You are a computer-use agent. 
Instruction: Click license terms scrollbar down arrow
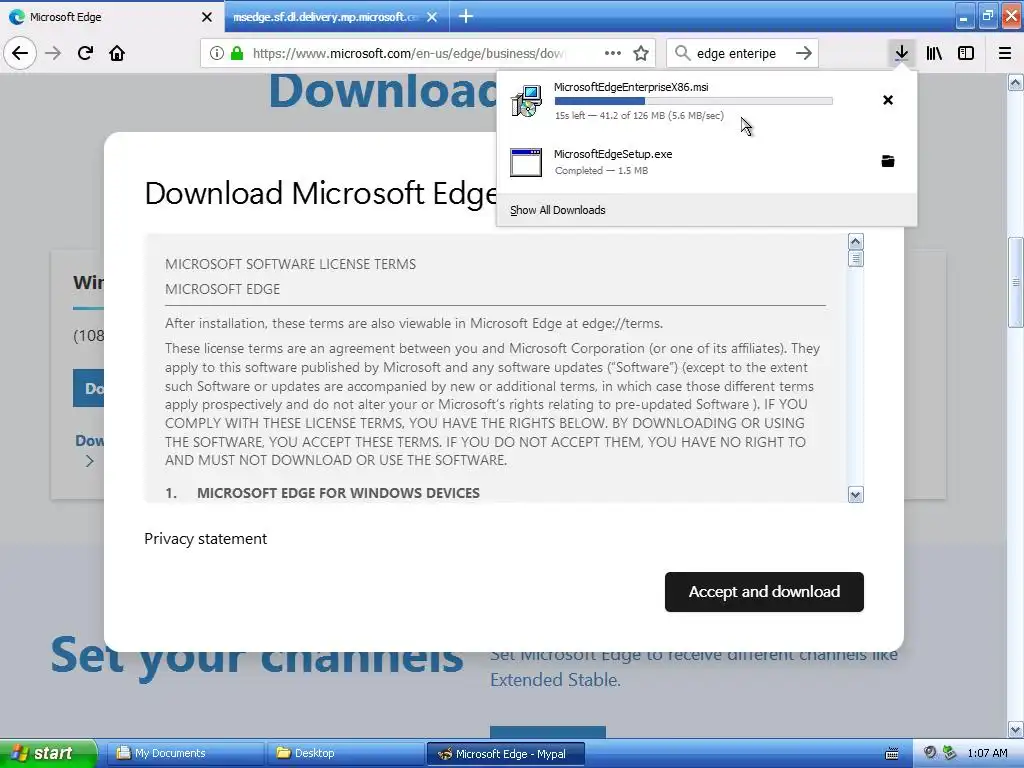(x=856, y=494)
